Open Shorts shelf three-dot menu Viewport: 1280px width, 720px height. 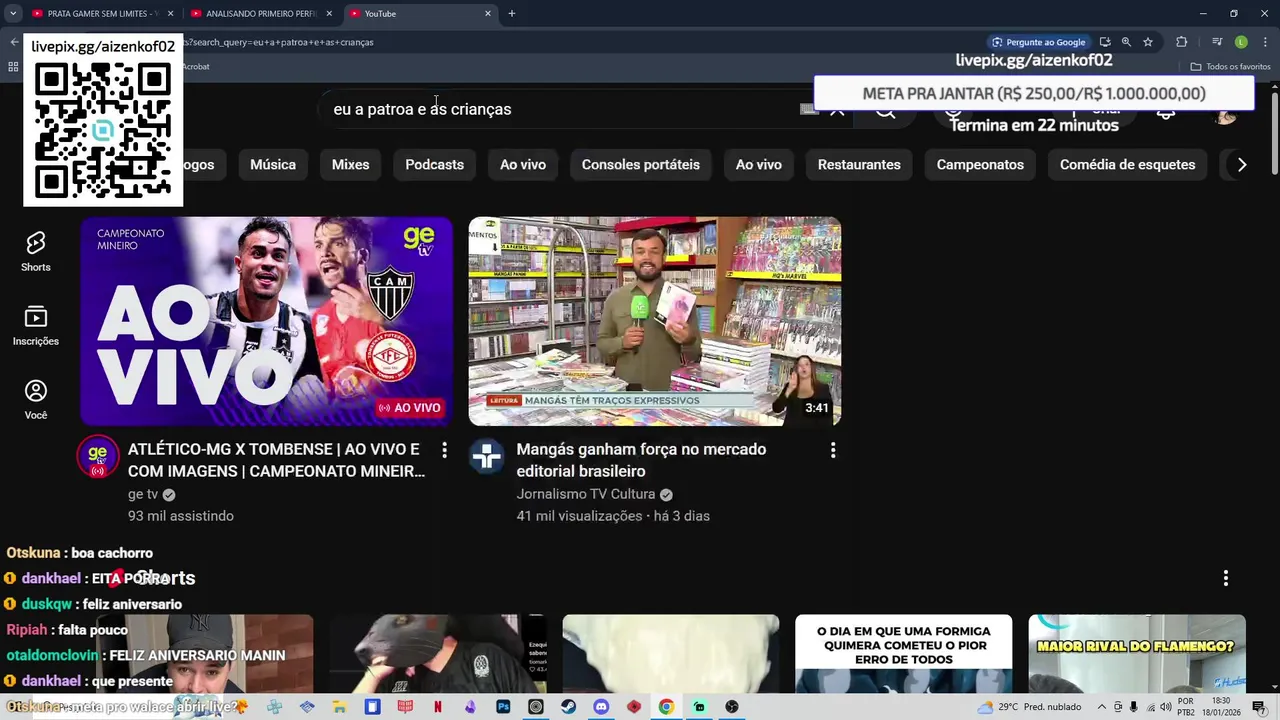click(1225, 578)
